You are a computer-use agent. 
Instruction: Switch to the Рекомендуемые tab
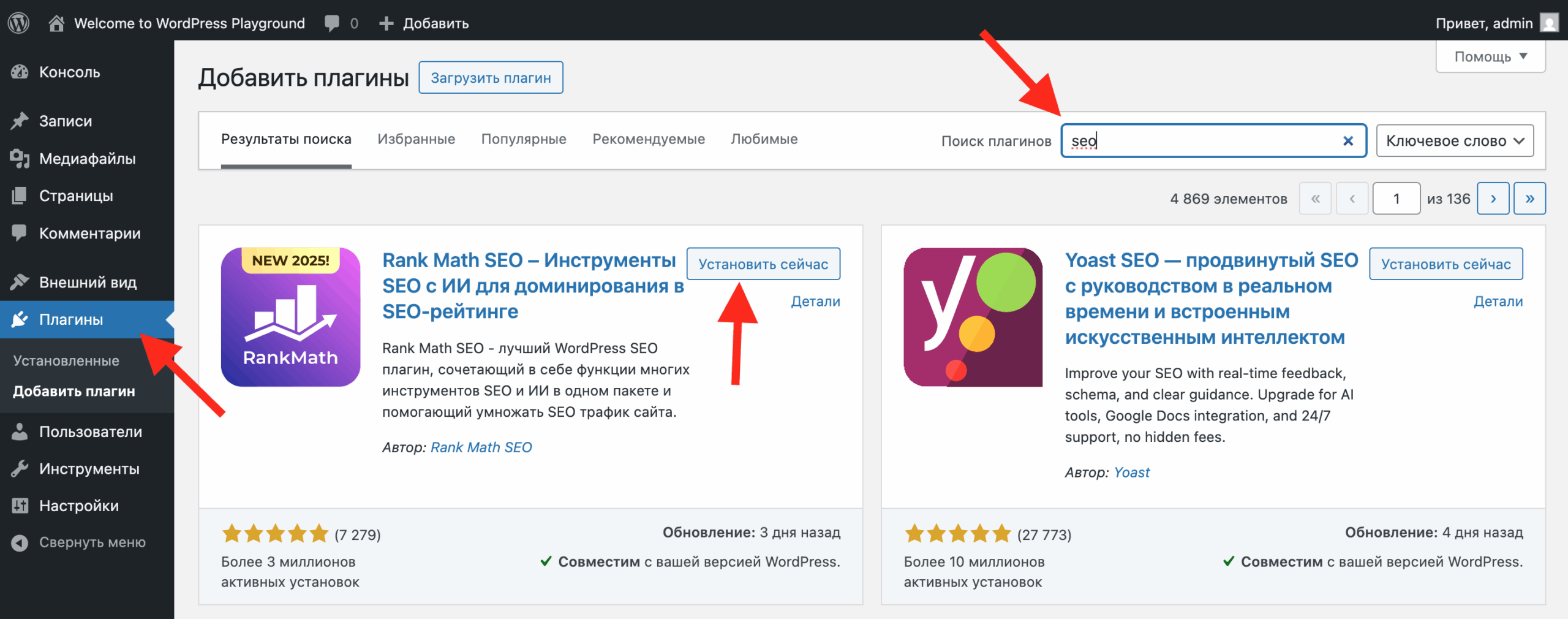(649, 139)
